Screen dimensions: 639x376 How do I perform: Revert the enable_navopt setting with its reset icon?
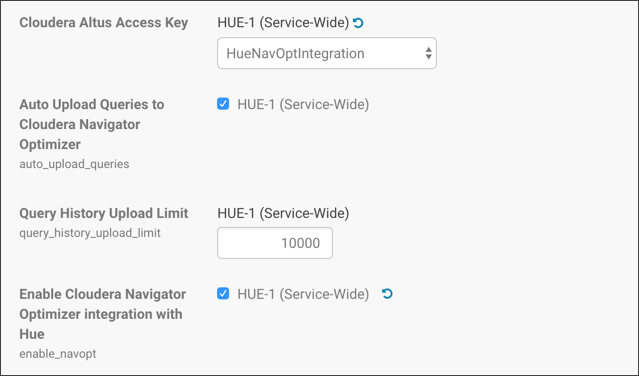pos(387,294)
